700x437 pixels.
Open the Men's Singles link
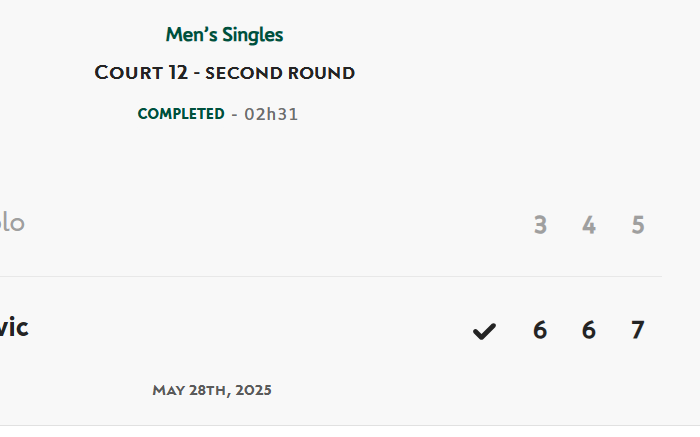click(x=225, y=35)
